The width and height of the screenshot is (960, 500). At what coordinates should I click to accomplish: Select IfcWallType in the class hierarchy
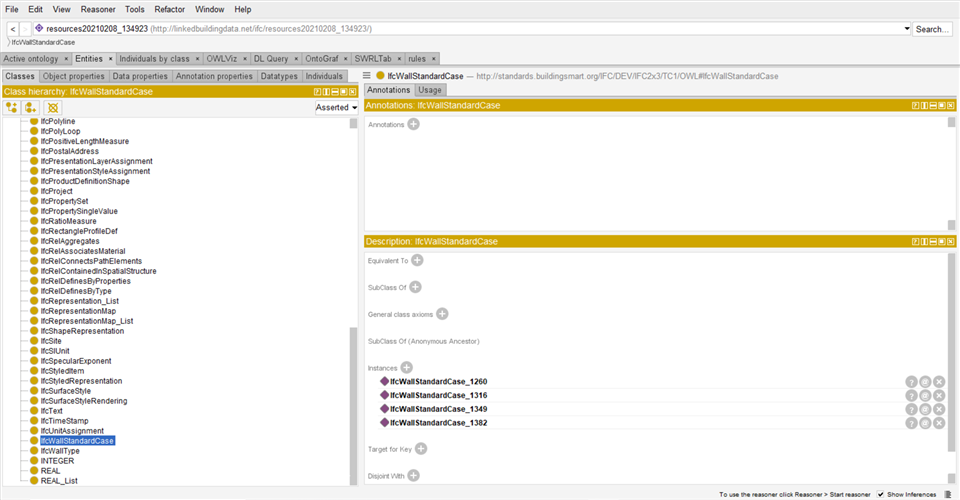pyautogui.click(x=60, y=451)
